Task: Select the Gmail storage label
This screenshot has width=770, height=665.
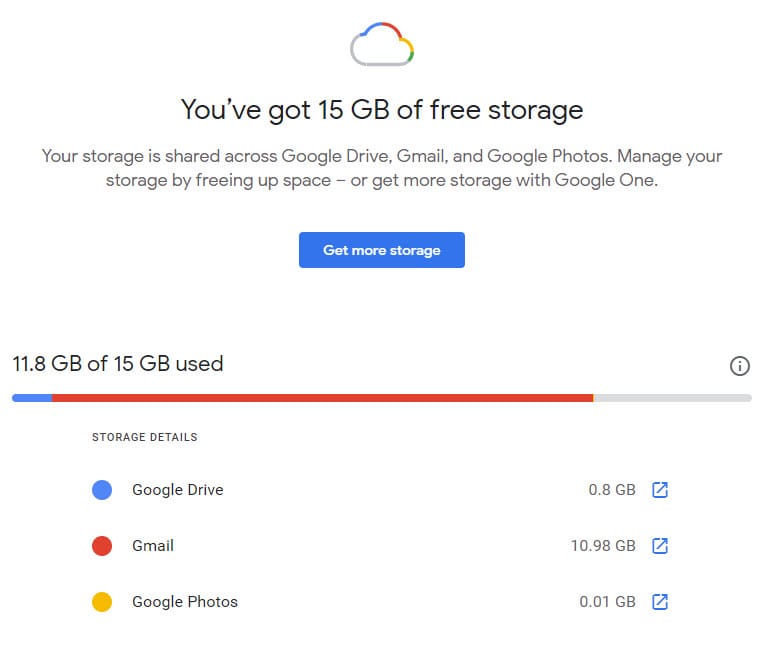Action: (x=153, y=546)
